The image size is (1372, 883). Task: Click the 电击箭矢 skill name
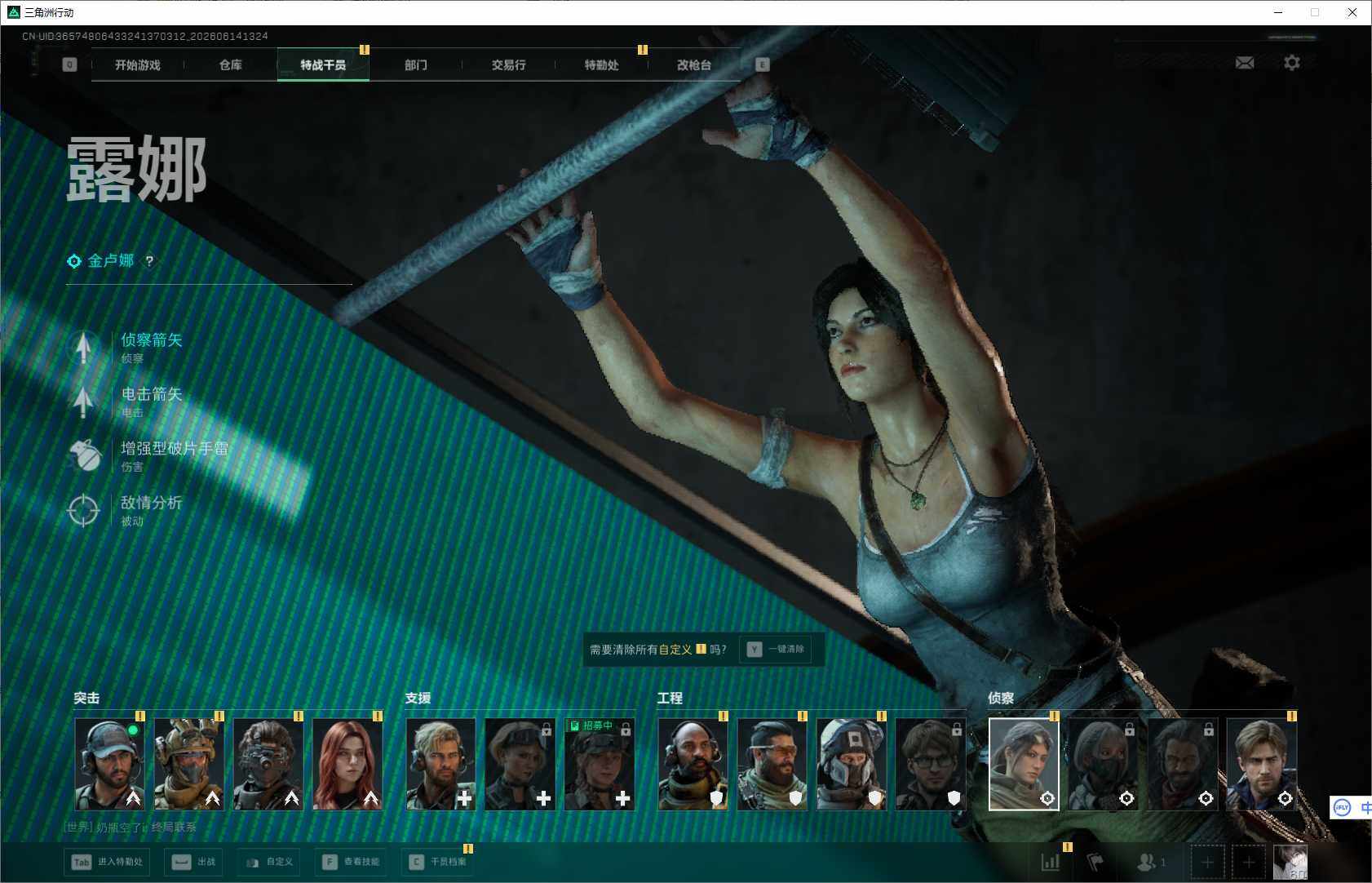click(x=152, y=394)
